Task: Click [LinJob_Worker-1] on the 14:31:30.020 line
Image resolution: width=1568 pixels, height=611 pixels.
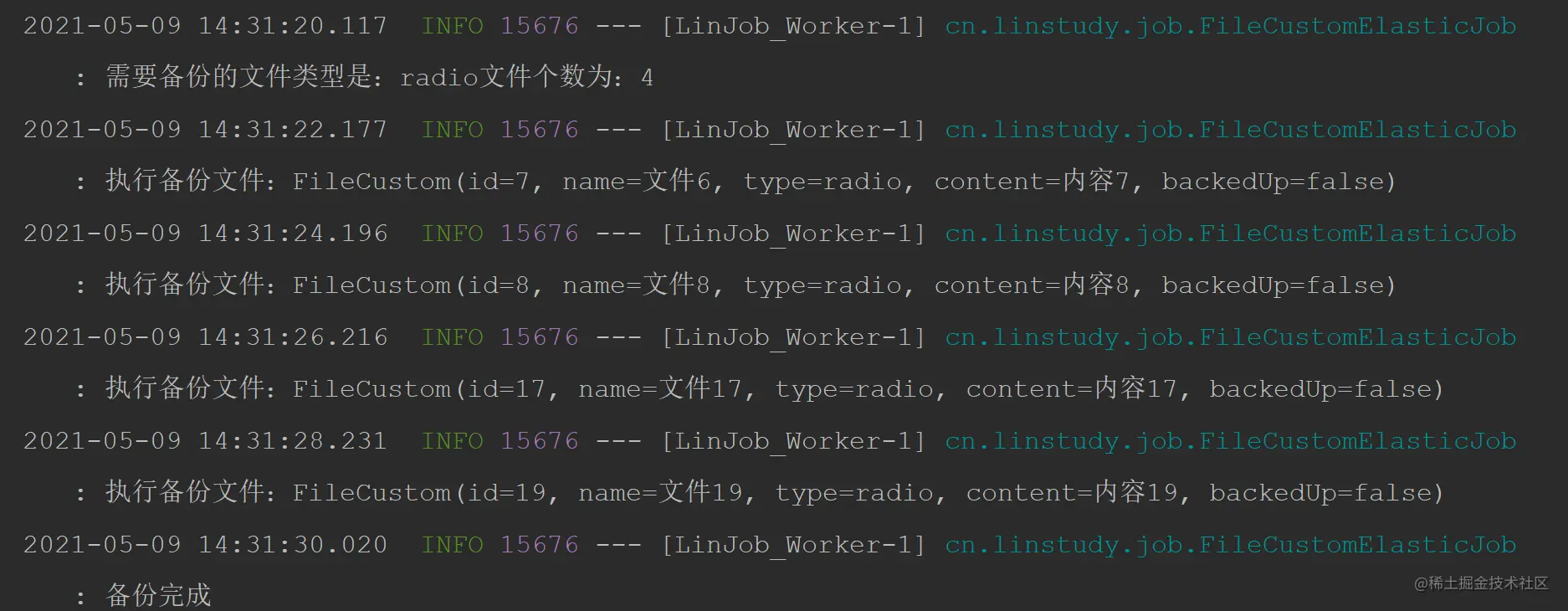Action: [793, 546]
